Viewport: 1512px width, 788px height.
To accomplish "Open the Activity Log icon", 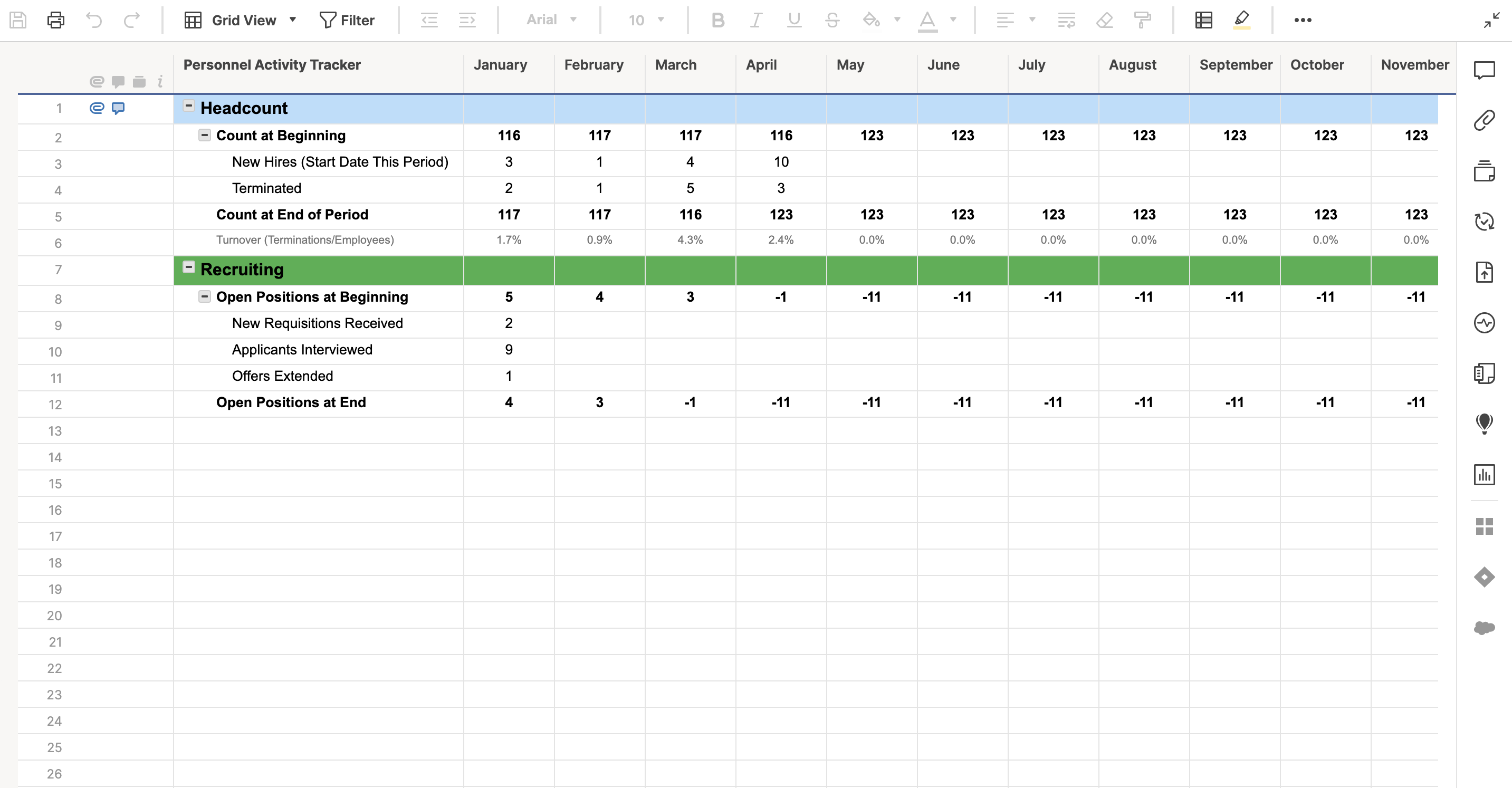I will click(x=1484, y=322).
